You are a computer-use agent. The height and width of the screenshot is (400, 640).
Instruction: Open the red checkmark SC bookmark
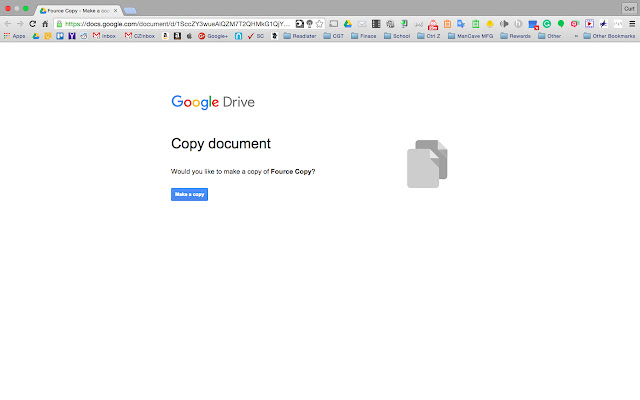[x=256, y=36]
